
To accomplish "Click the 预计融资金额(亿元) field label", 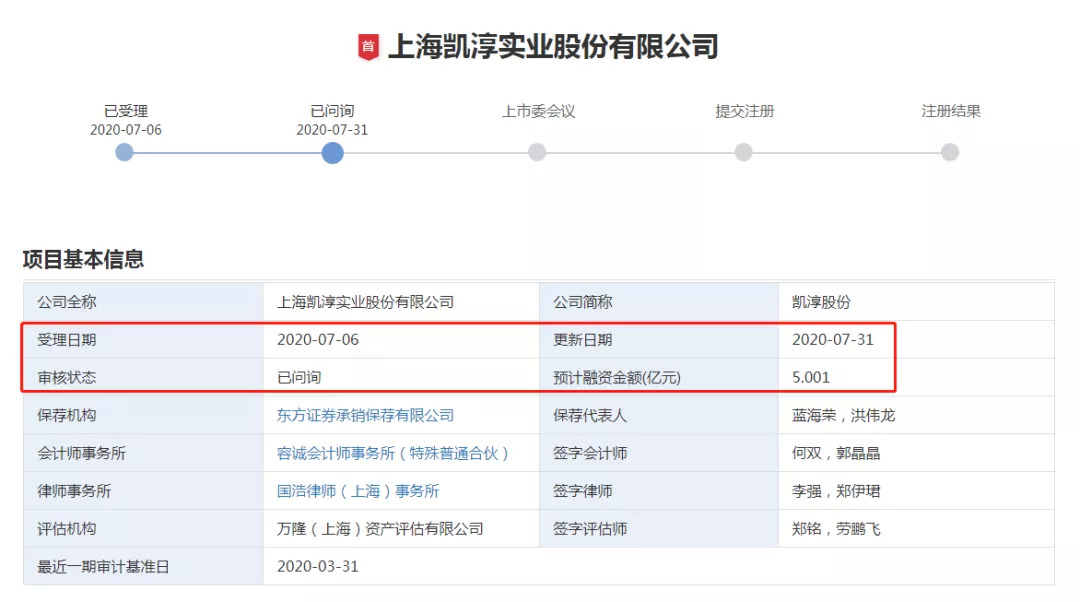I will click(616, 377).
